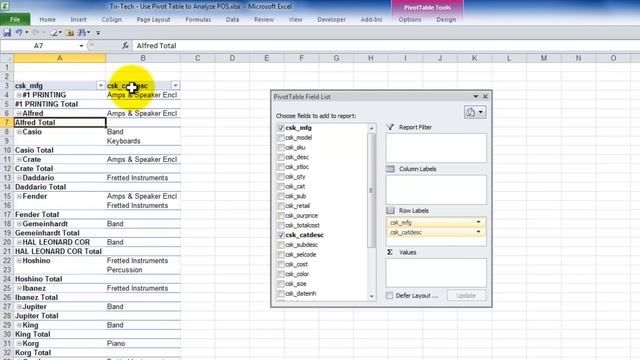
Task: Collapse the Fender group
Action: tap(19, 196)
